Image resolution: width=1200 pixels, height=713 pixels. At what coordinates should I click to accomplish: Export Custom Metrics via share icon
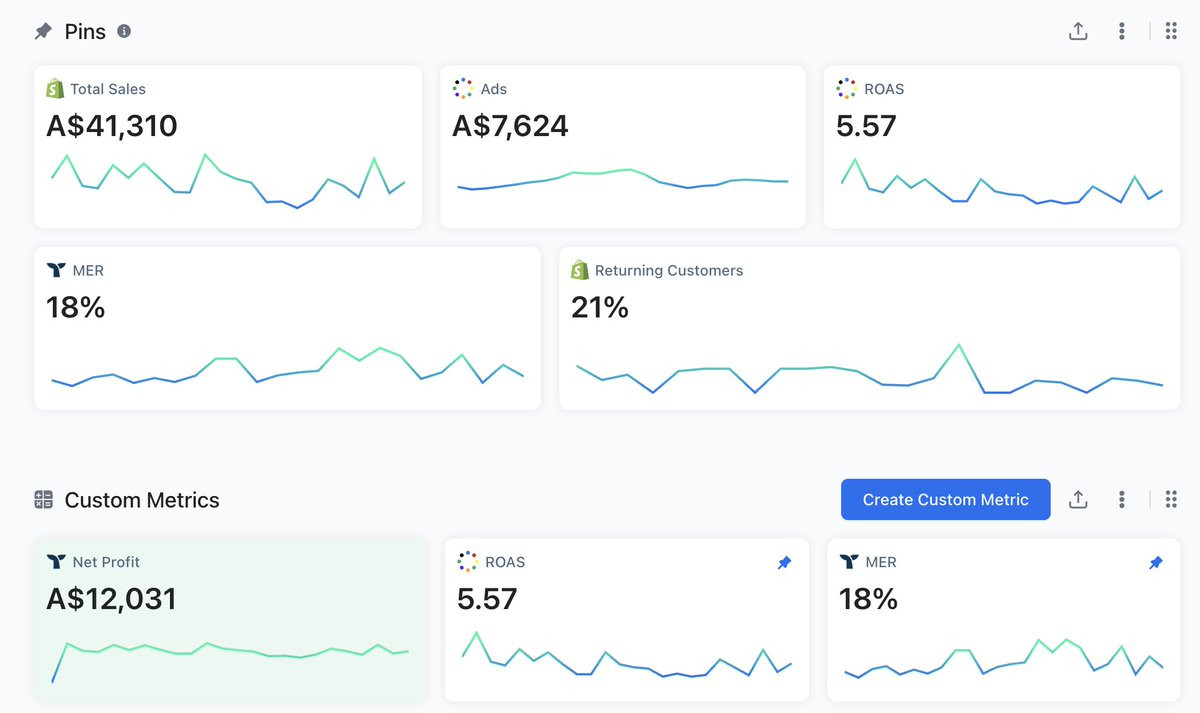[1078, 499]
